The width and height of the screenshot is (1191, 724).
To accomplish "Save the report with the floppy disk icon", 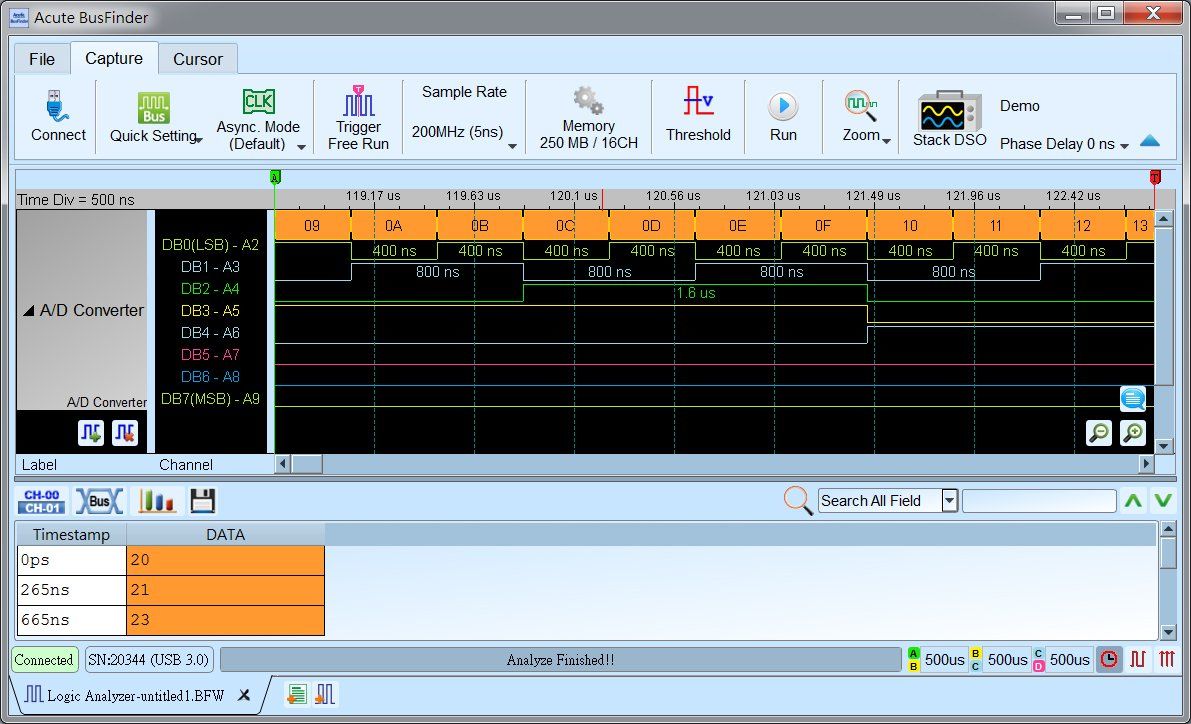I will (202, 500).
